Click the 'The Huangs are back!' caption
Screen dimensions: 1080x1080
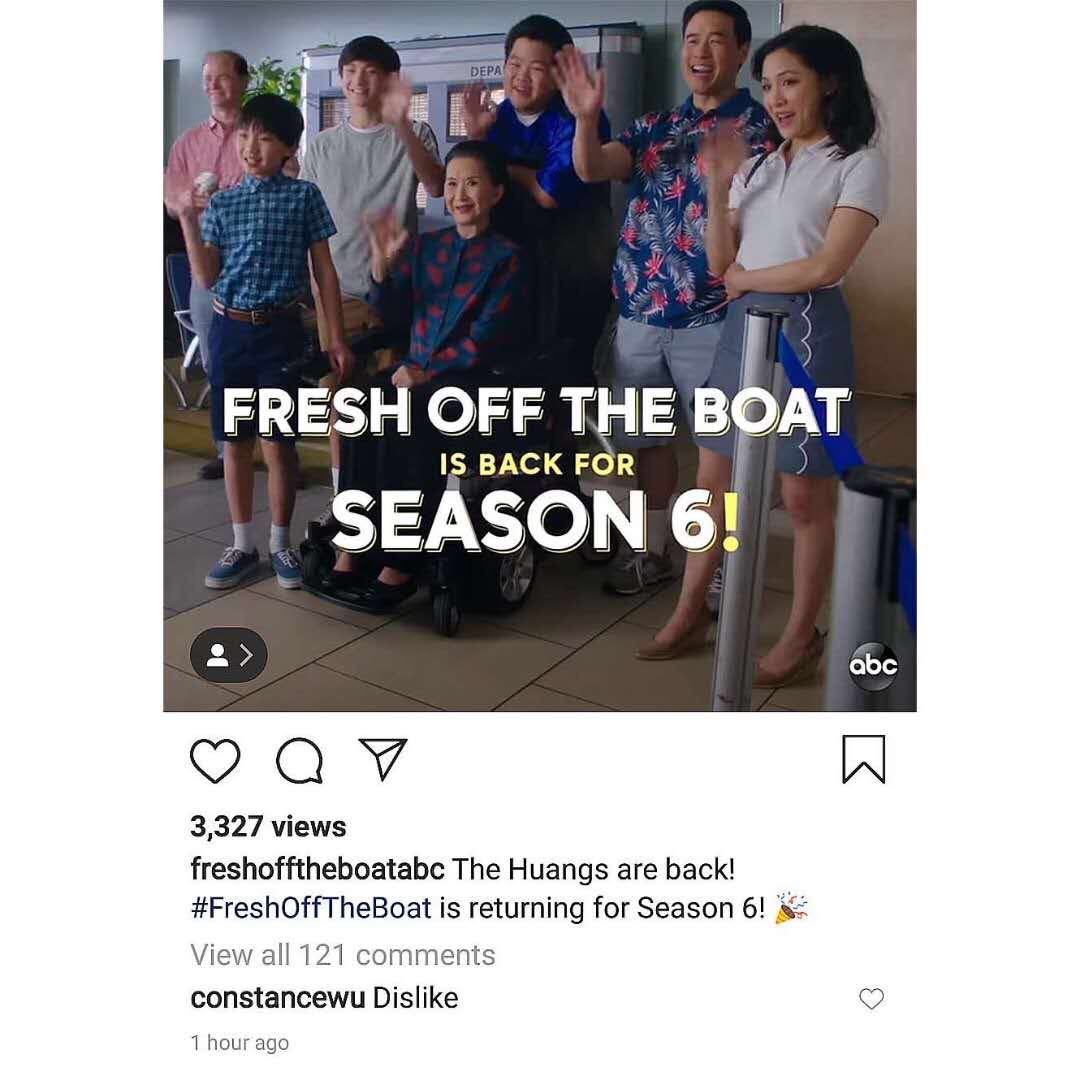[594, 869]
